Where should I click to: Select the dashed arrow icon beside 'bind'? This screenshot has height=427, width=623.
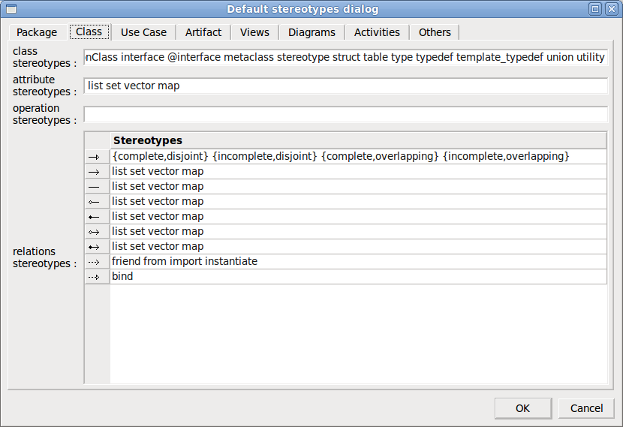coord(97,276)
